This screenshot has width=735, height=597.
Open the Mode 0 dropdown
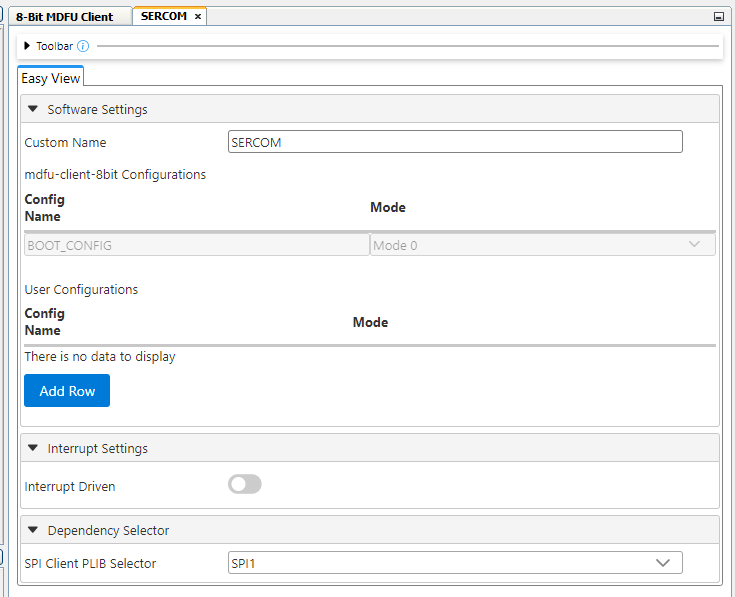coord(542,245)
